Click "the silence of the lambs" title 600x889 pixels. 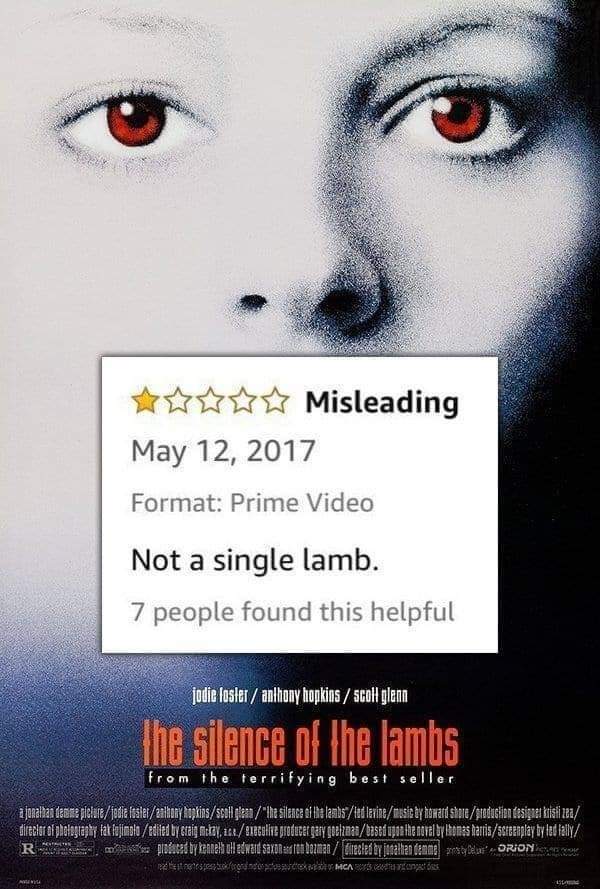300,742
